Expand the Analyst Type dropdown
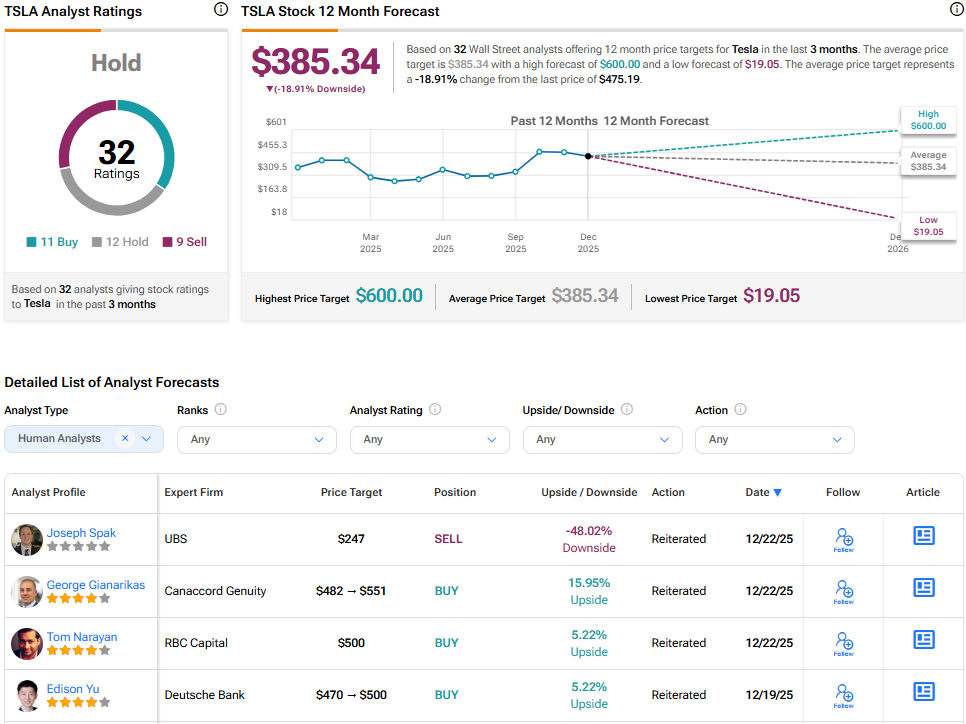Screen dimensions: 966x724 tap(147, 438)
